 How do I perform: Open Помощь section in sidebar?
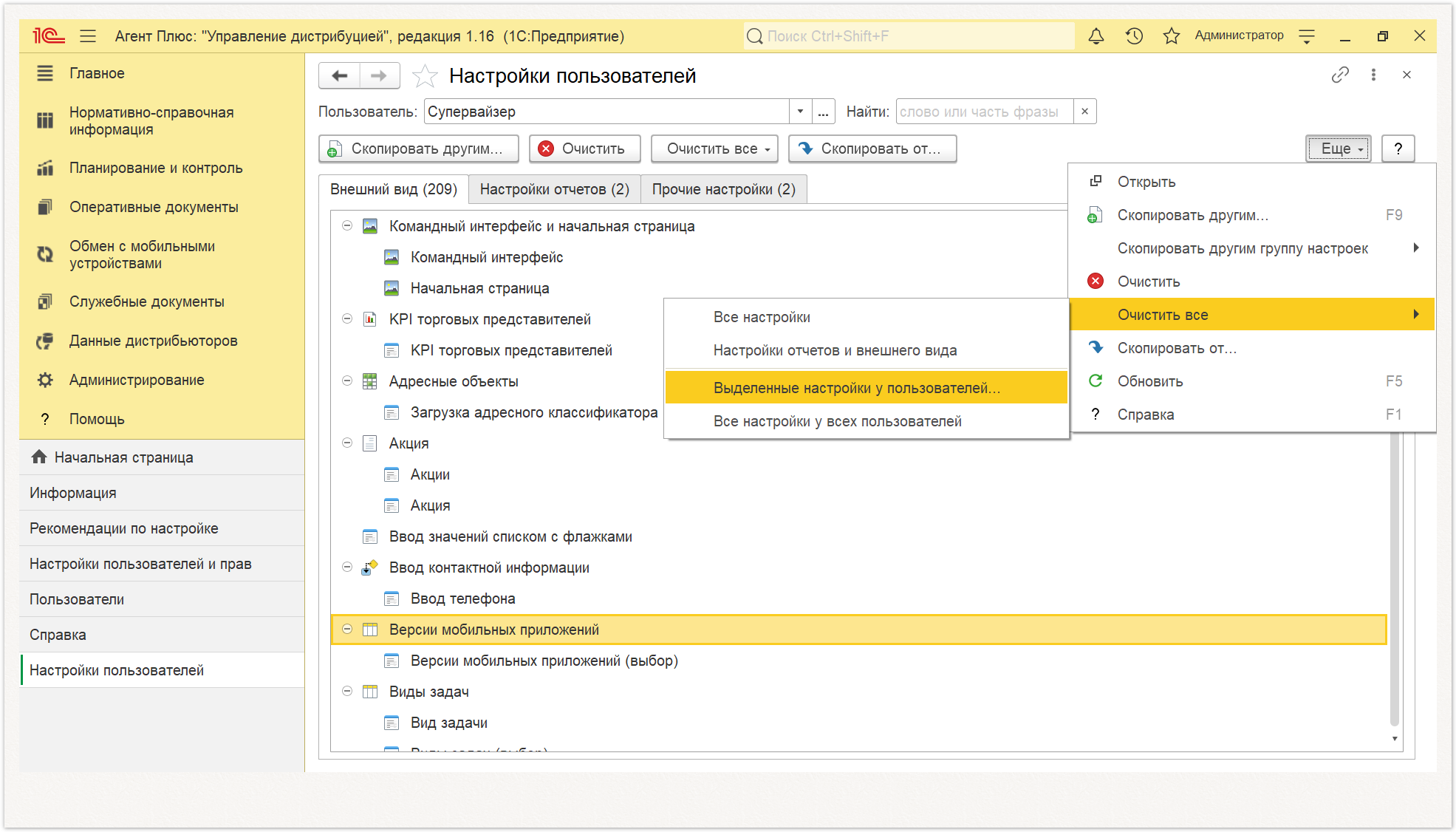tap(163, 419)
